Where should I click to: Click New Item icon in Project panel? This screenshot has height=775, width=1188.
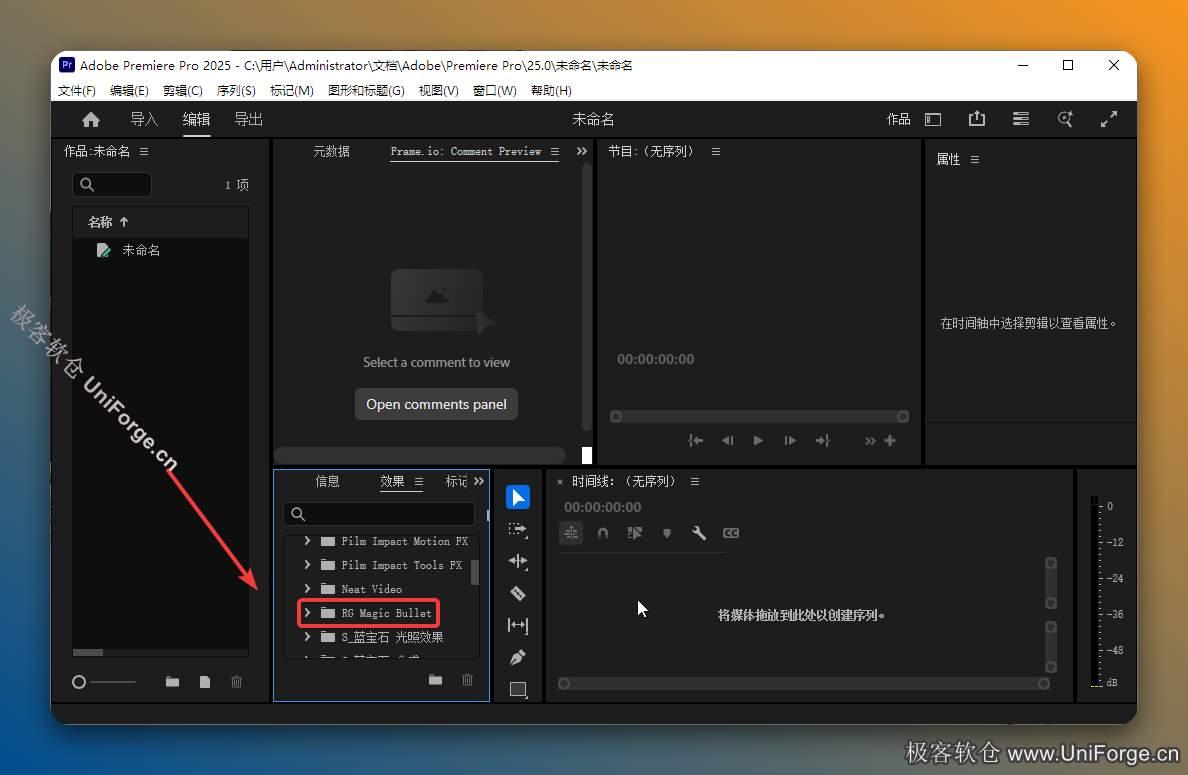tap(205, 682)
